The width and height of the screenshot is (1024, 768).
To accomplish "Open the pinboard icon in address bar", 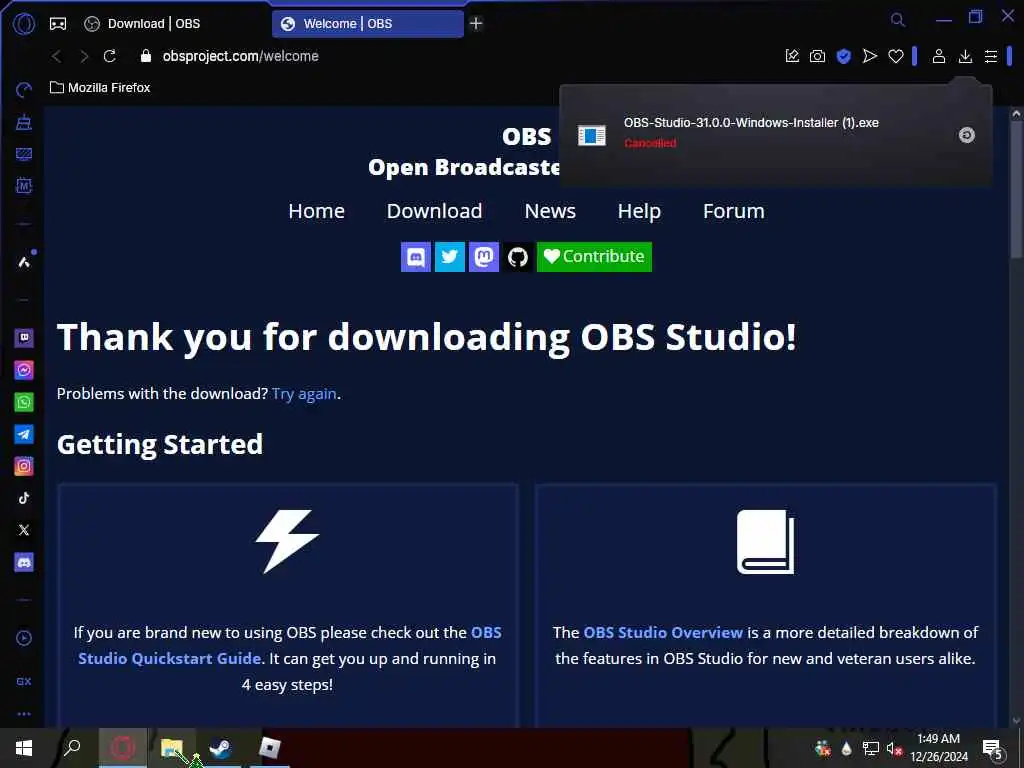I will 792,56.
